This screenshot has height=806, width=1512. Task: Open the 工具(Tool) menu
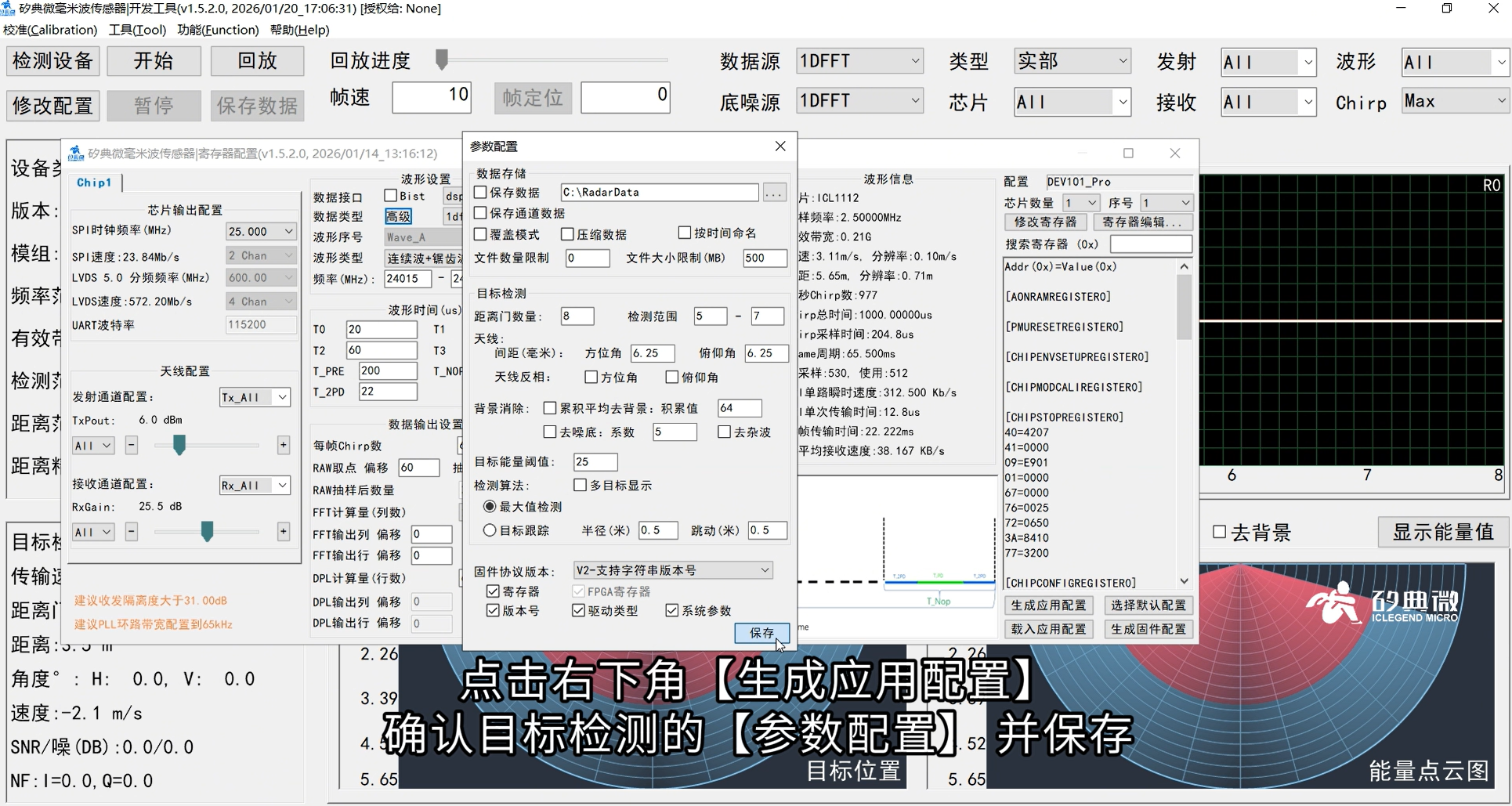(x=137, y=30)
